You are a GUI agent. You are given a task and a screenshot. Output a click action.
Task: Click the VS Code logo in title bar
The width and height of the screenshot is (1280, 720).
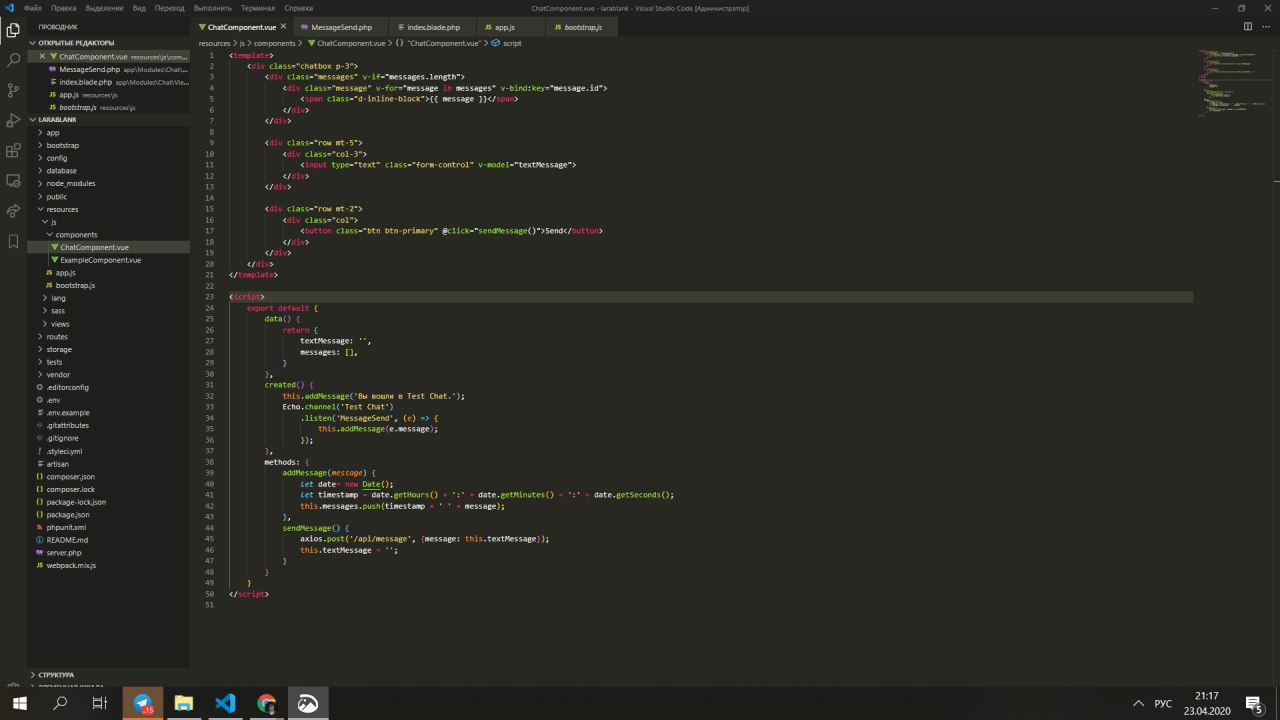pos(8,7)
